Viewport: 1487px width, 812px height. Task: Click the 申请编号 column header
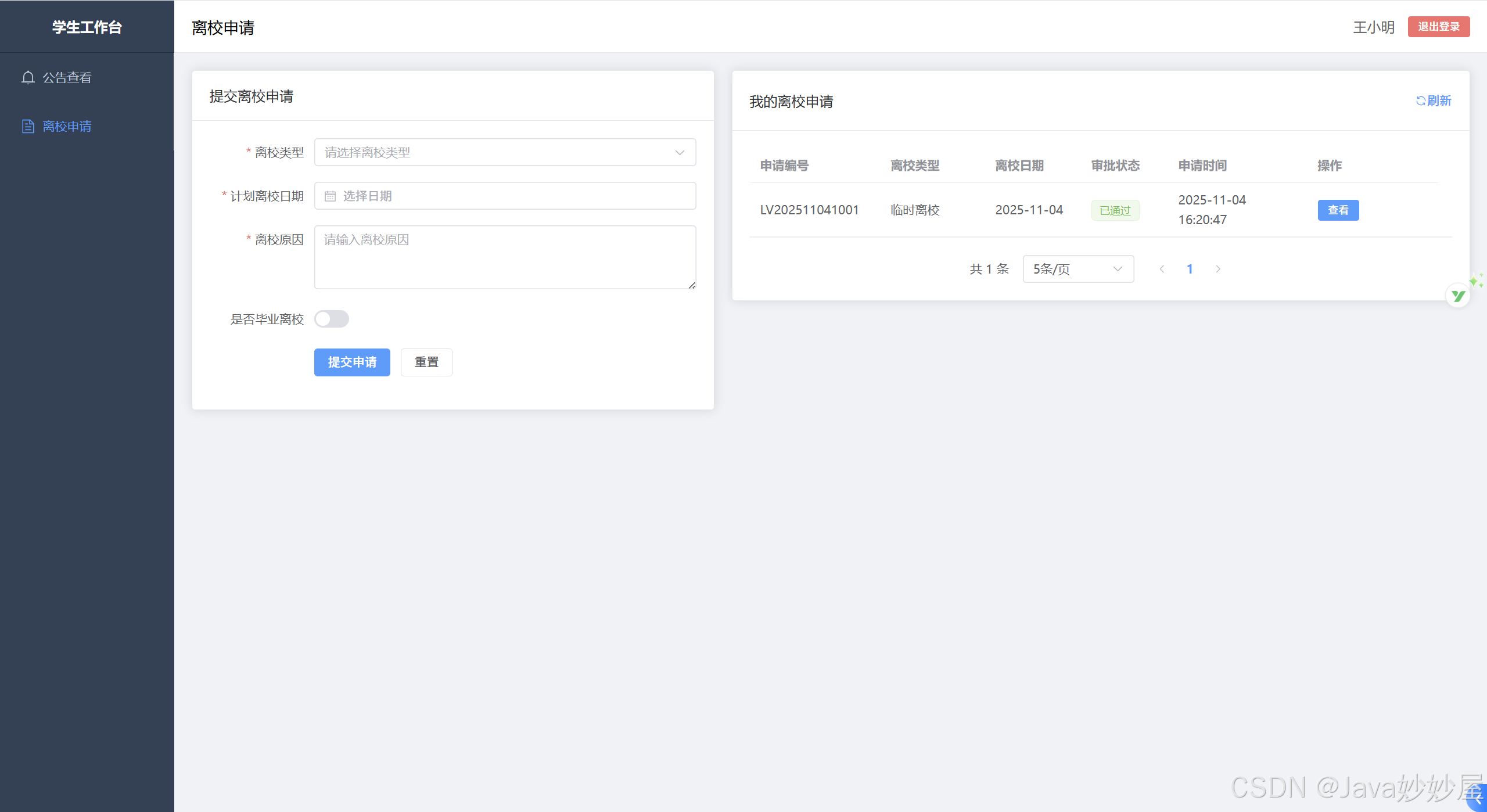(x=784, y=166)
